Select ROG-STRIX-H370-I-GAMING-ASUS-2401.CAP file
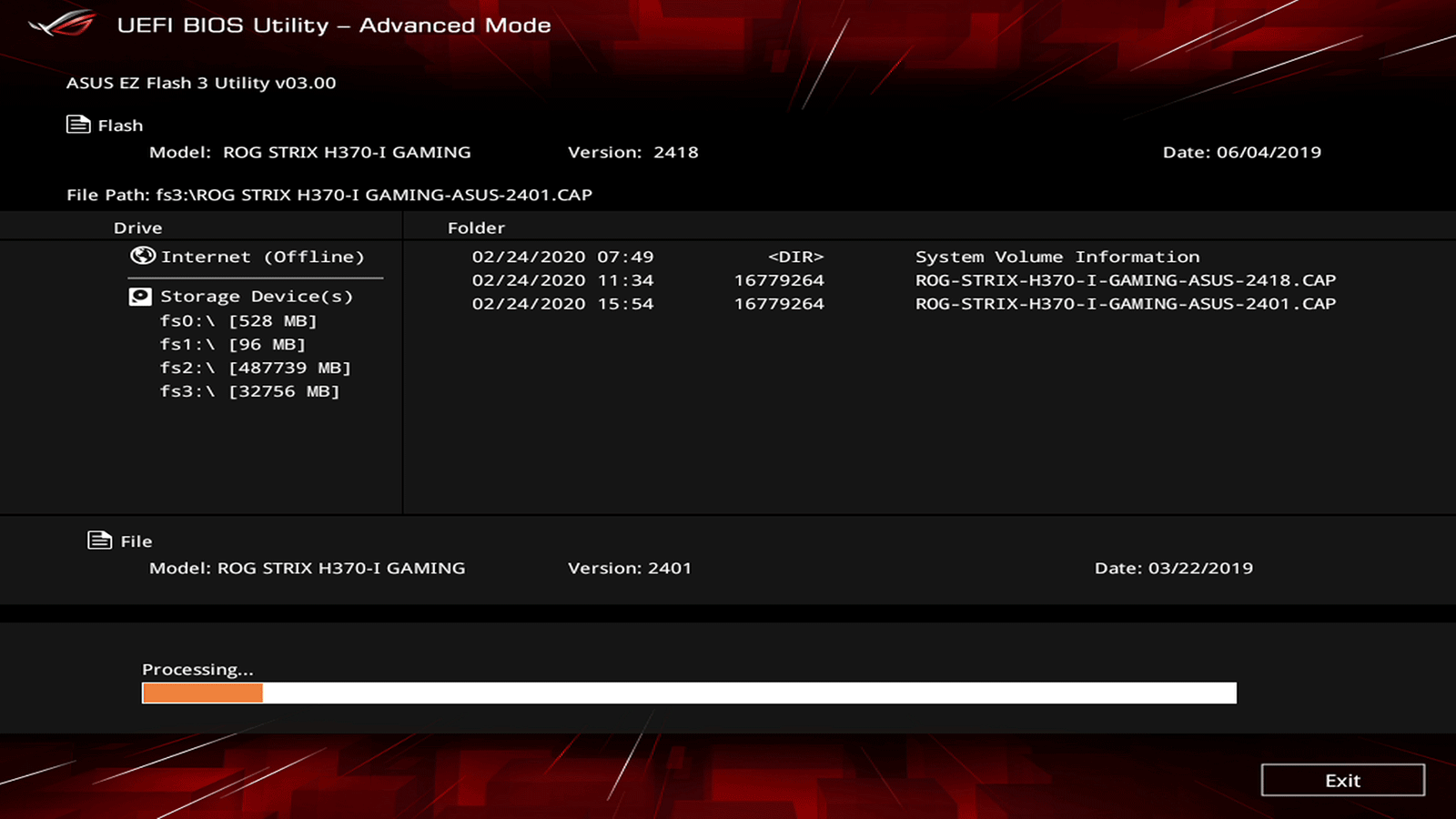 coord(1126,304)
